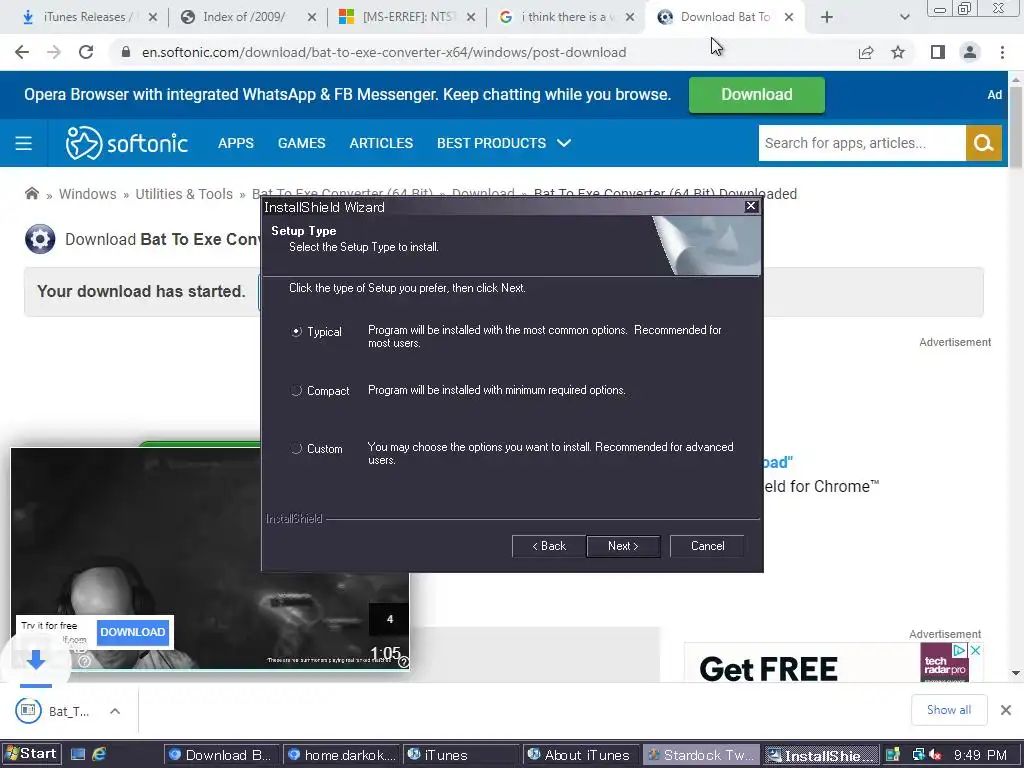The height and width of the screenshot is (768, 1024).
Task: Close the Google search tab
Action: (x=630, y=17)
